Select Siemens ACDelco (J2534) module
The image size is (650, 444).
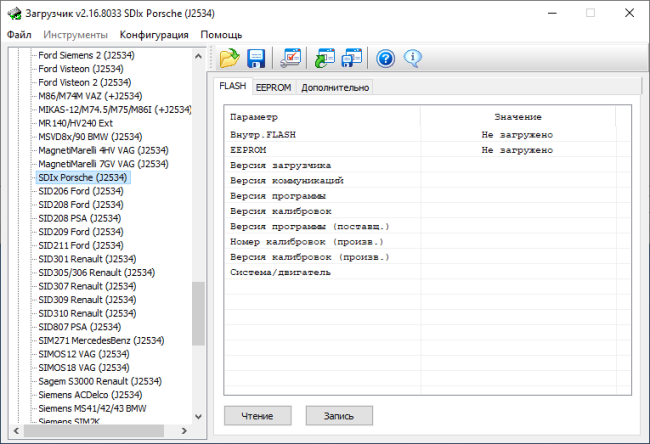(x=90, y=395)
